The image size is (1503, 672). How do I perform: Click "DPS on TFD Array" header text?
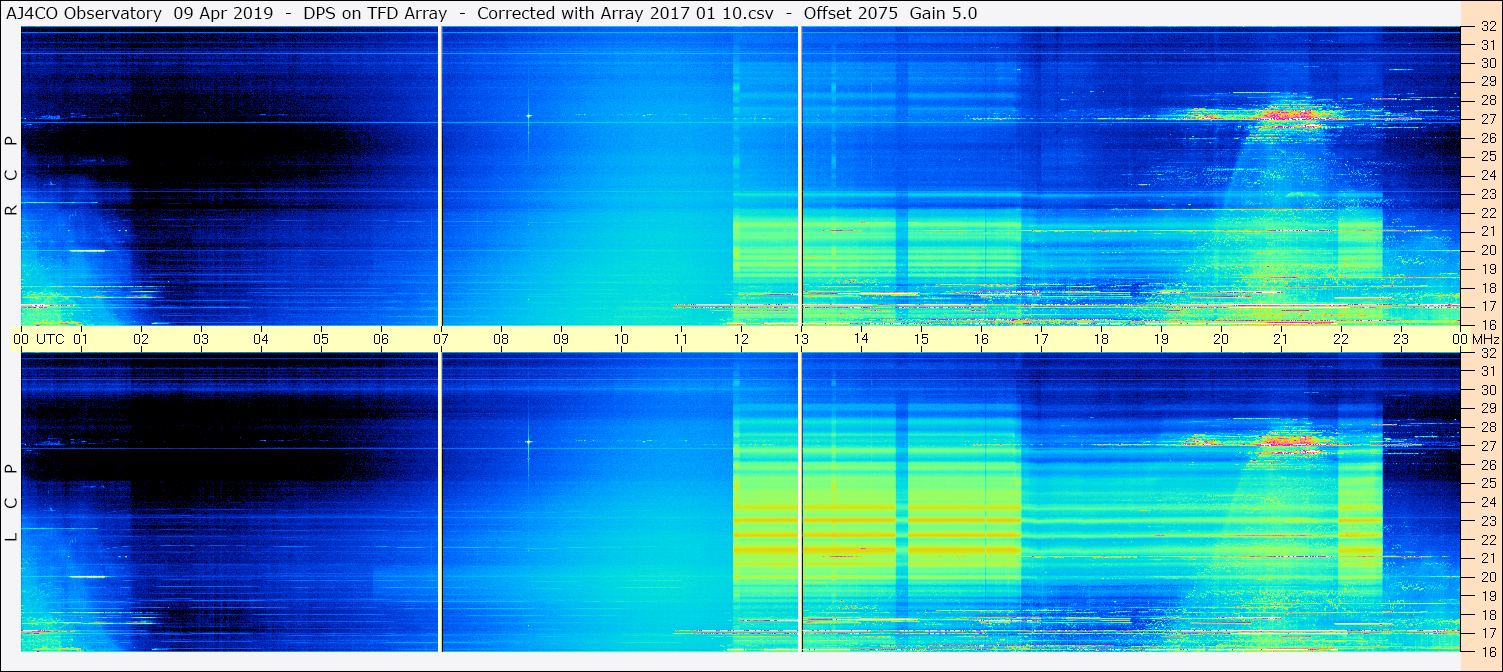[x=373, y=13]
